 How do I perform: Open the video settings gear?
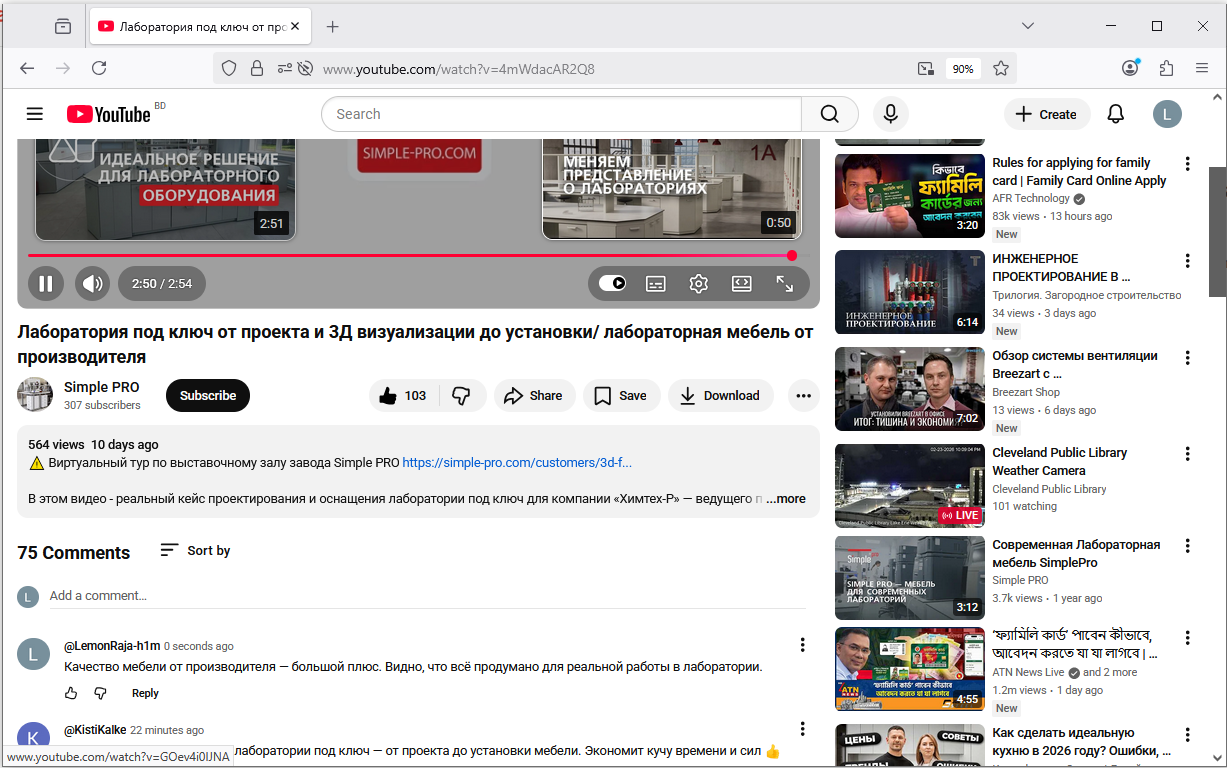coord(699,284)
